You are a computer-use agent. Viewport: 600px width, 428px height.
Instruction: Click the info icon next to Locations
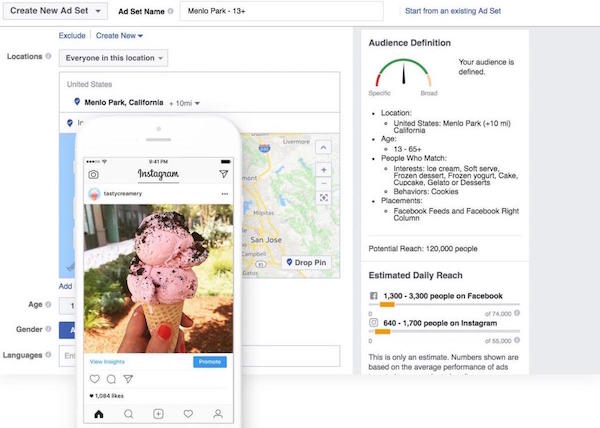[x=48, y=56]
